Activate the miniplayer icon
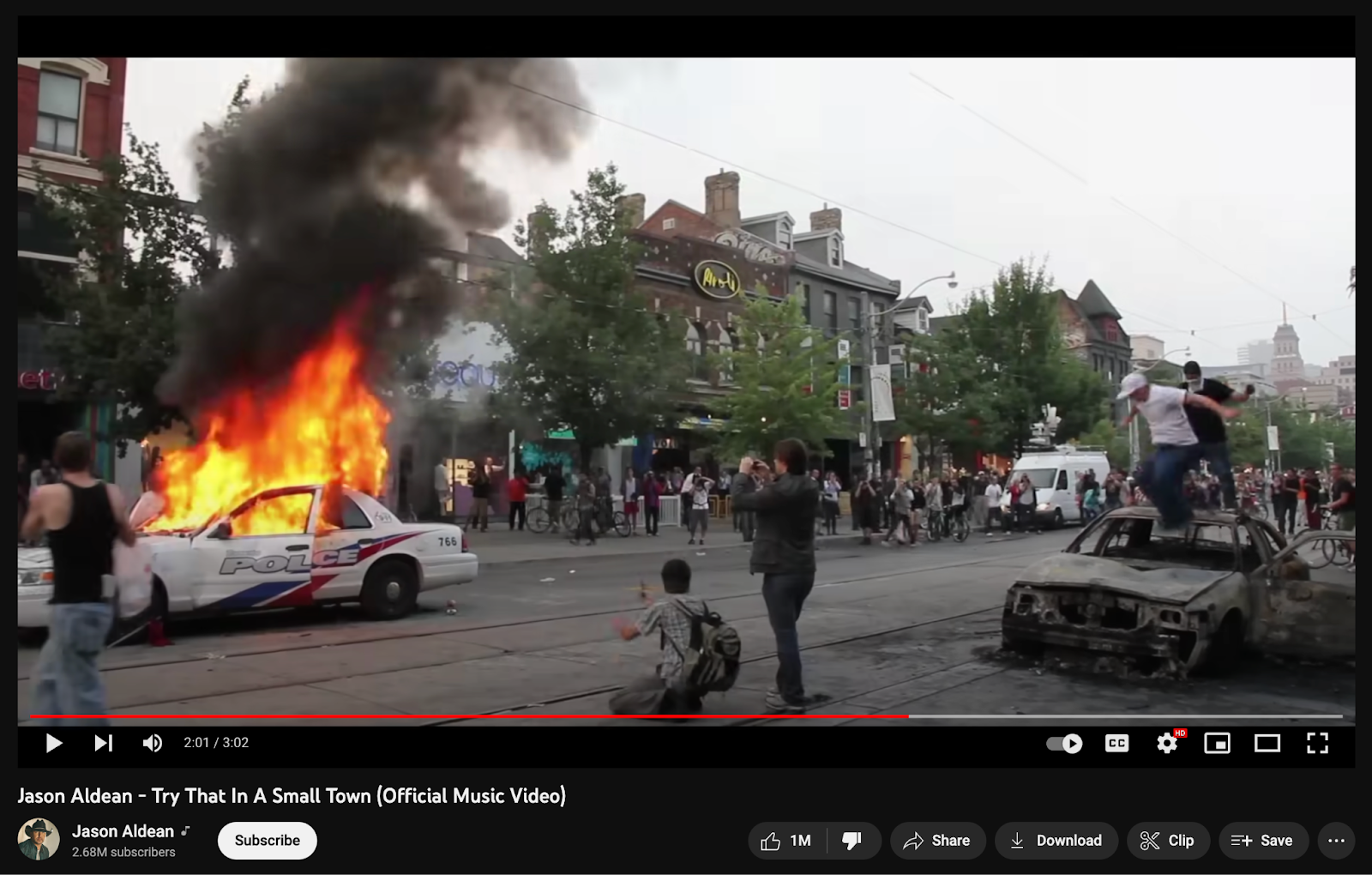Screen dimensions: 1372x875 [x=1217, y=744]
